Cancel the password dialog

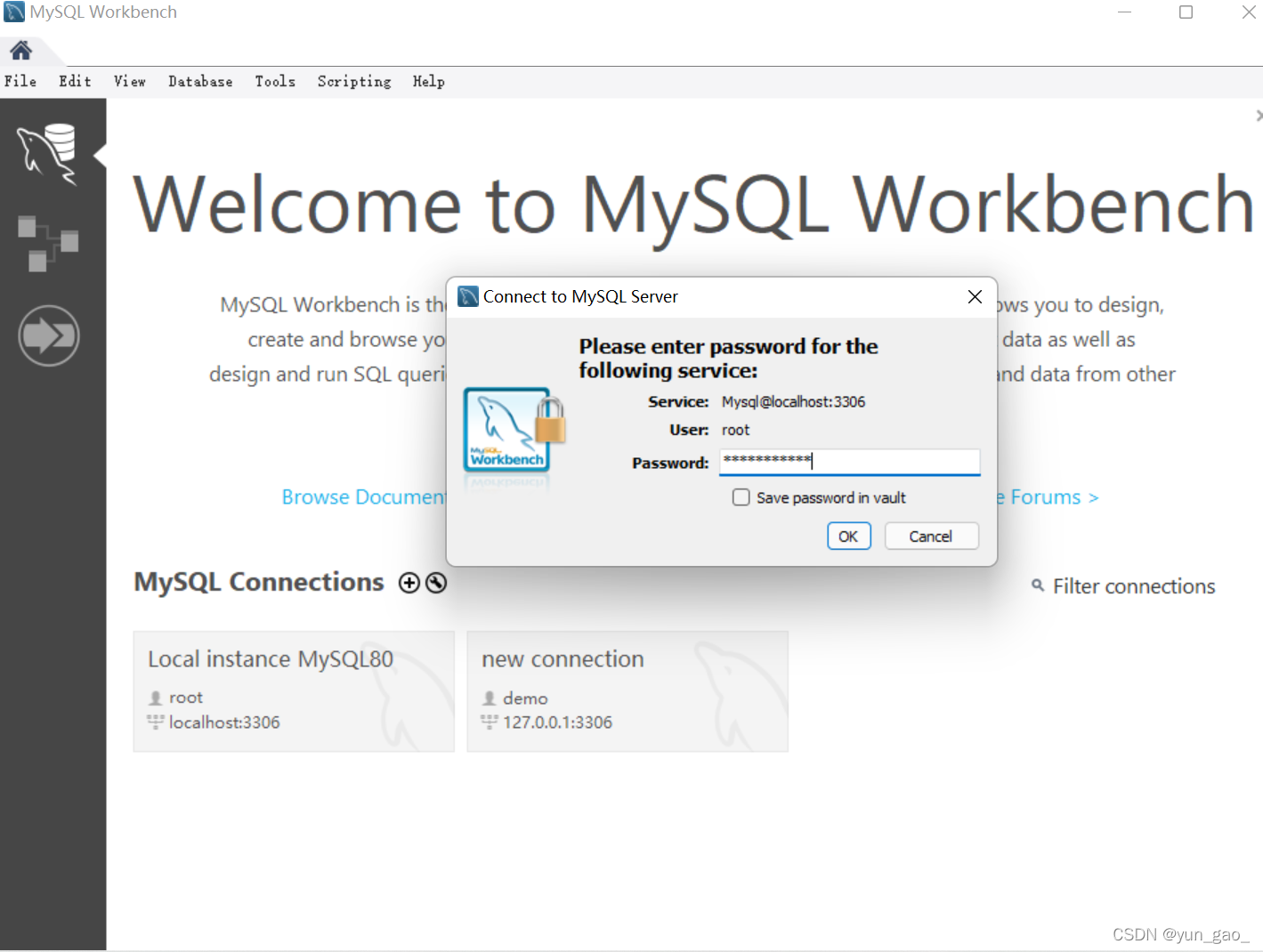[931, 537]
